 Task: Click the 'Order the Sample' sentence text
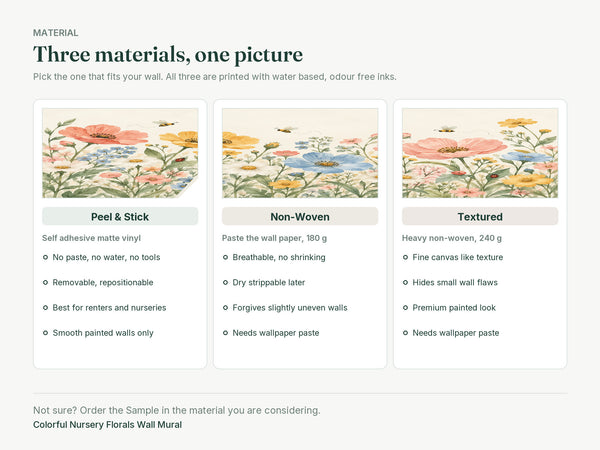click(177, 410)
